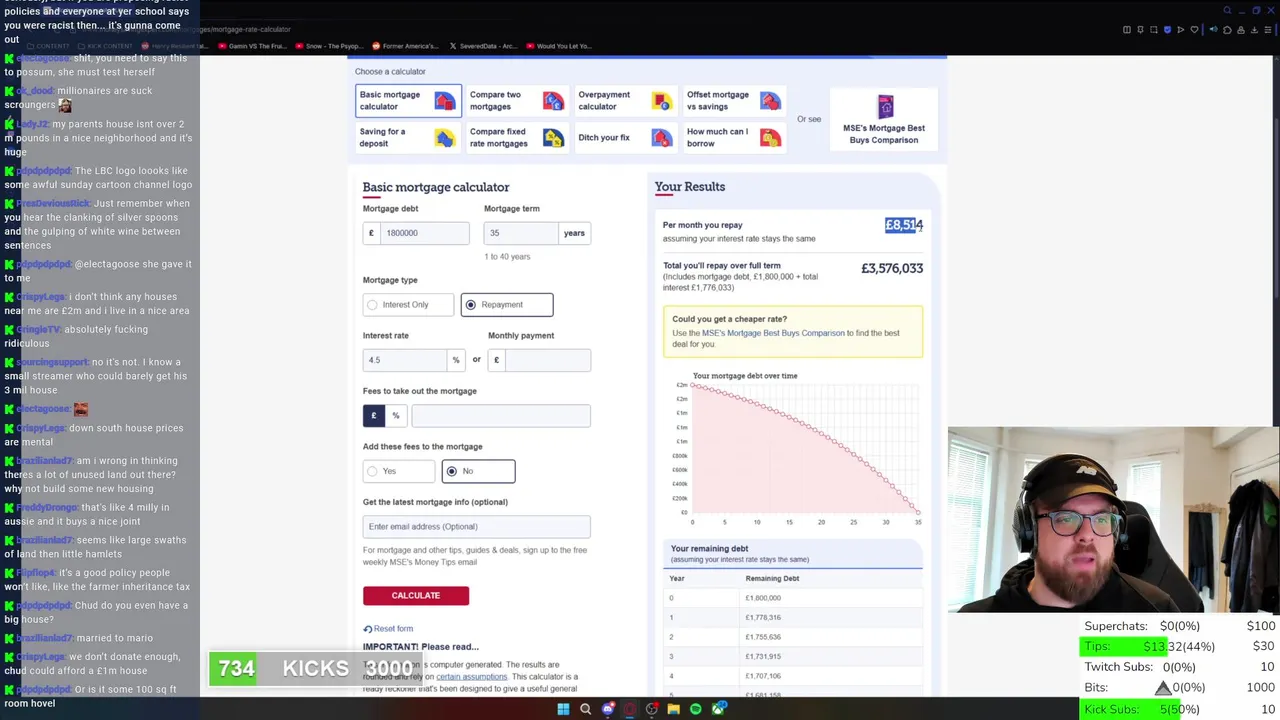
Task: Open the How much can I borrow calculator
Action: (x=733, y=138)
